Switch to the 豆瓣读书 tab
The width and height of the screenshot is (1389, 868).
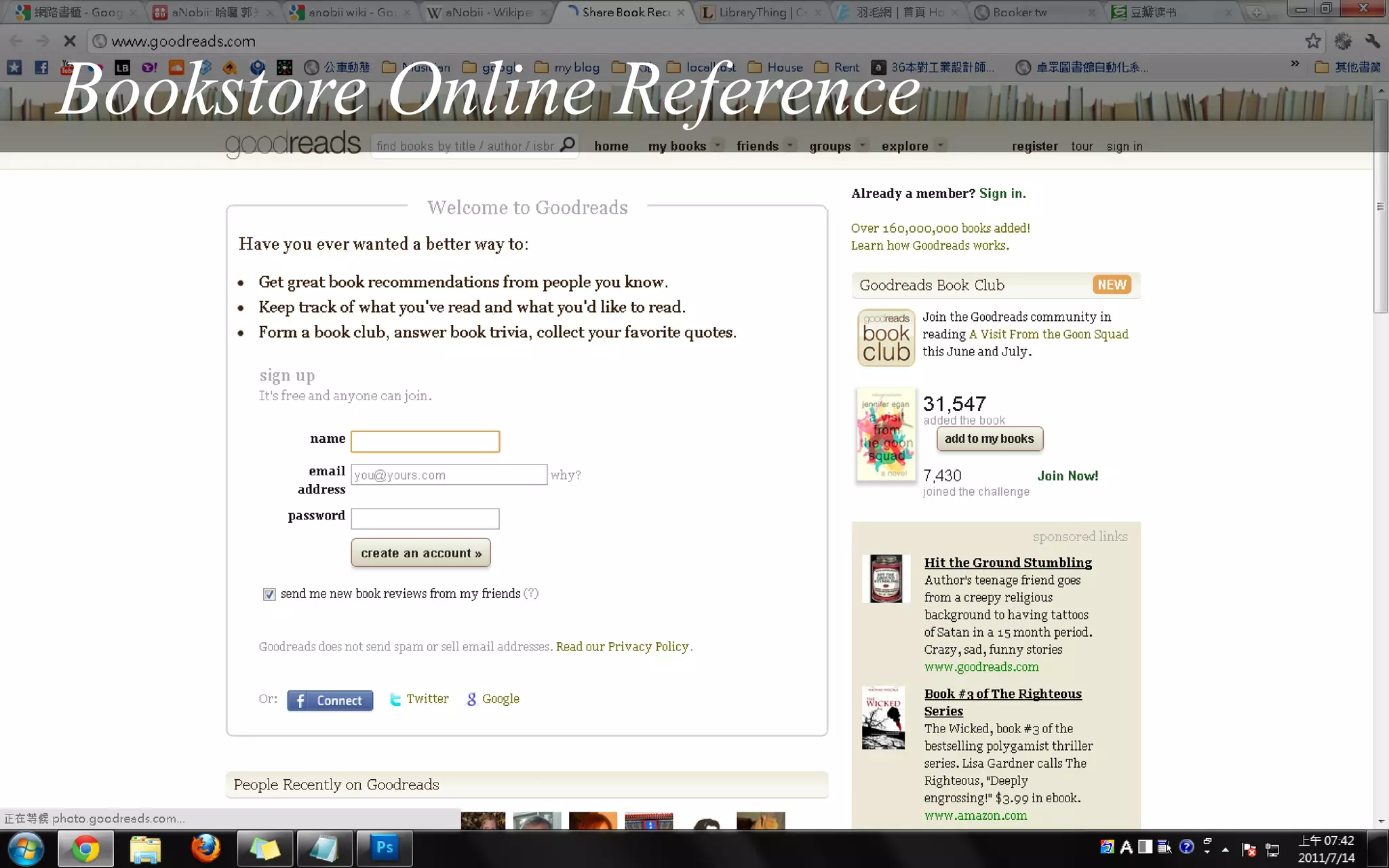pyautogui.click(x=1171, y=12)
